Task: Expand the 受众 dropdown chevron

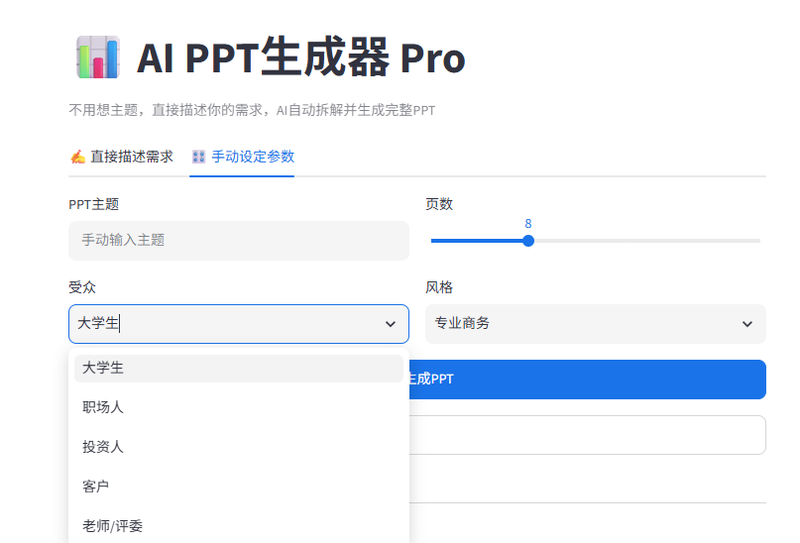Action: pyautogui.click(x=390, y=324)
